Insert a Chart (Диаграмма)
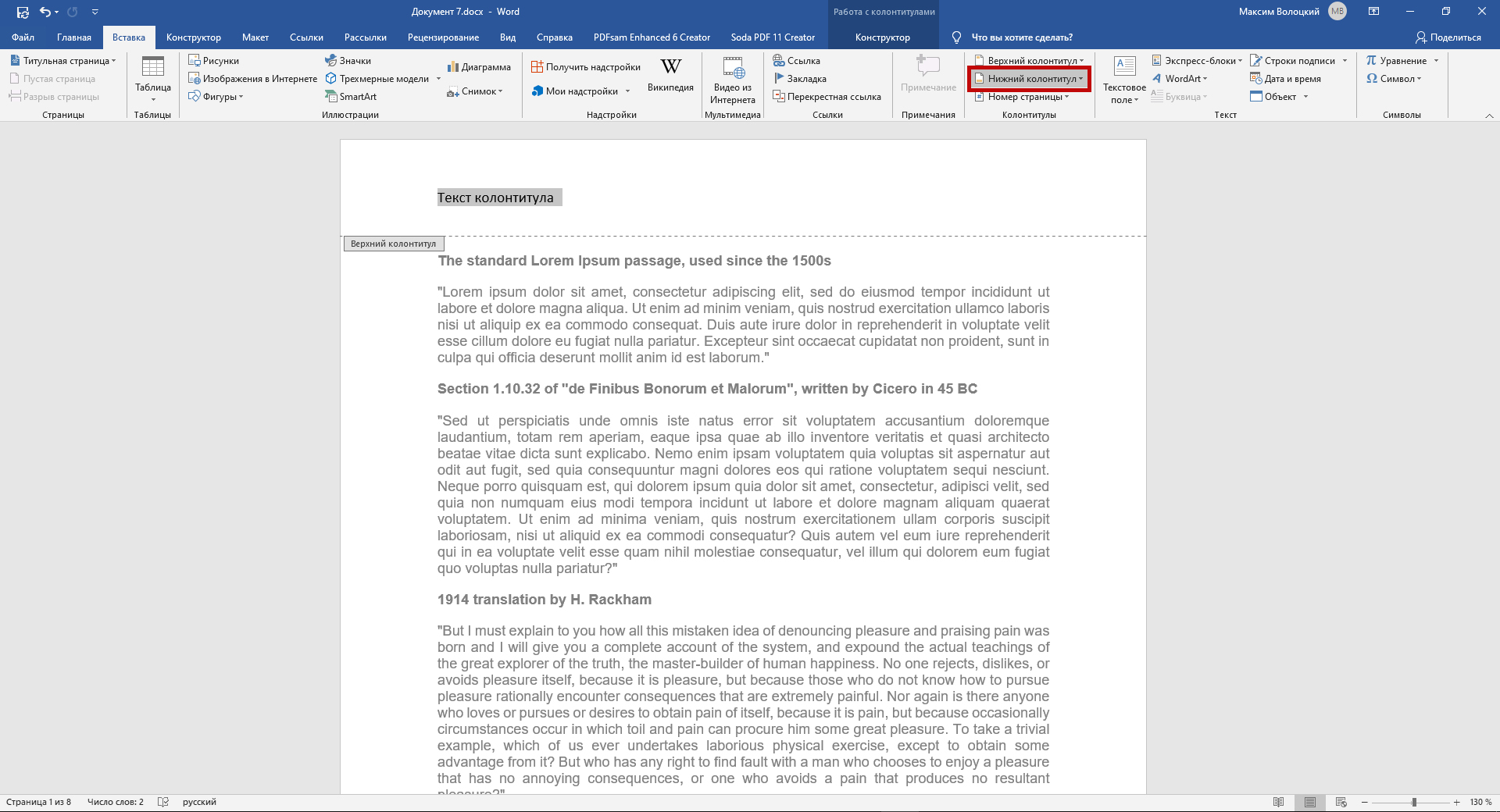1500x812 pixels. (x=479, y=67)
